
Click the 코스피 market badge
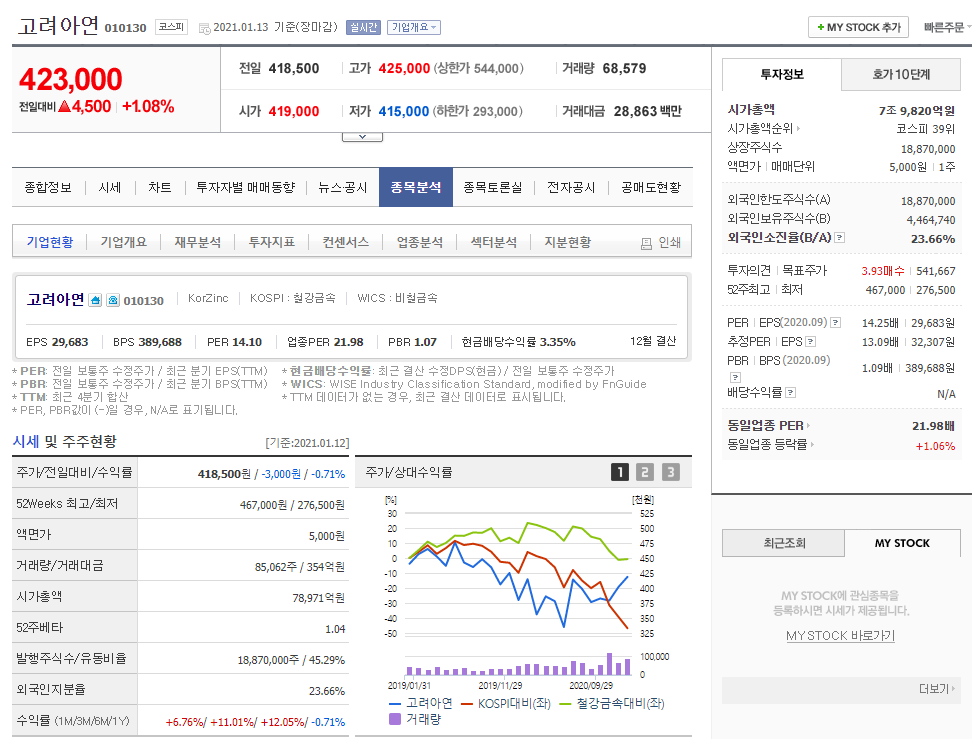(x=171, y=27)
